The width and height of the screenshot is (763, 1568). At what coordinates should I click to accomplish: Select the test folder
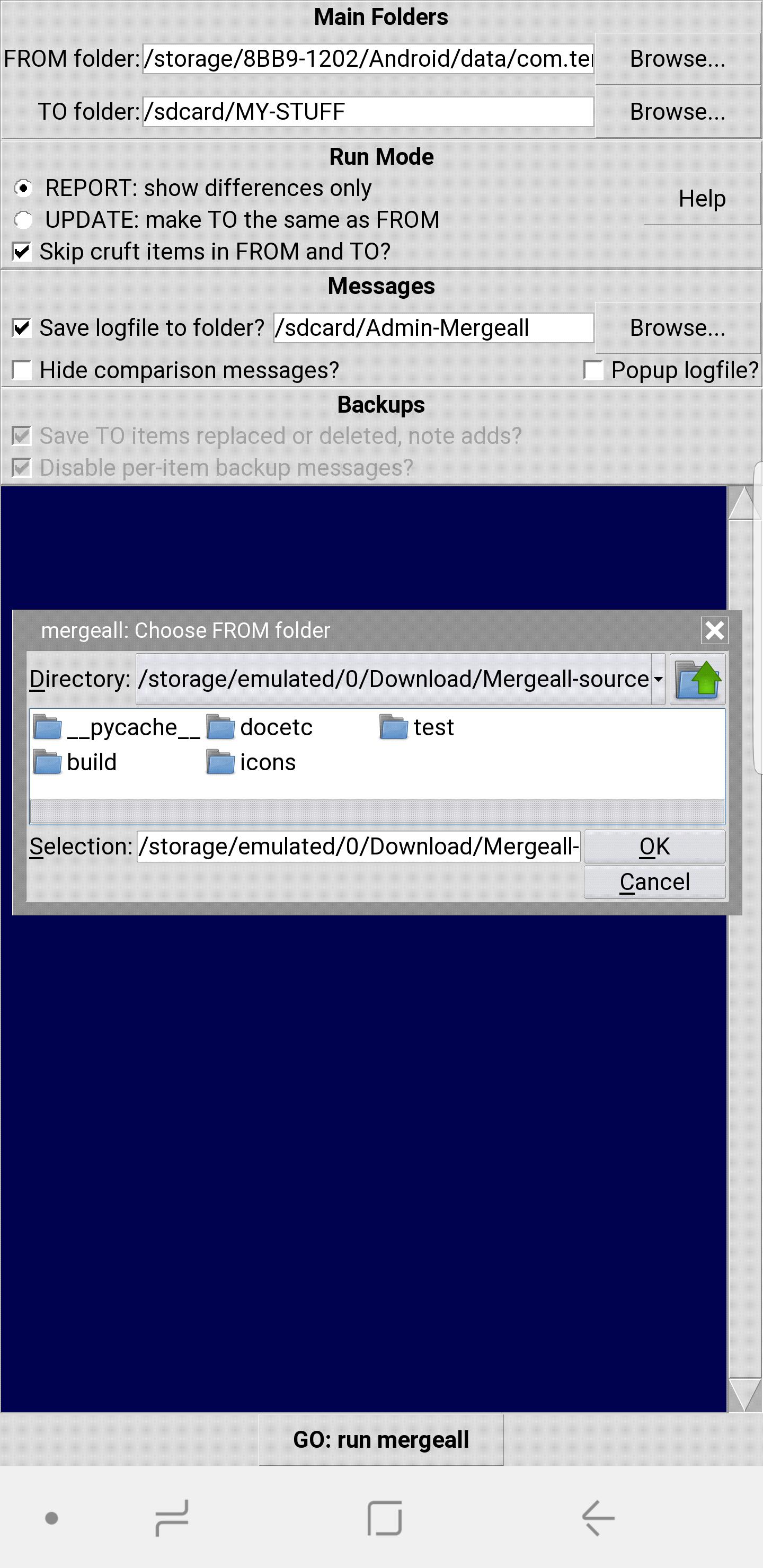[416, 727]
